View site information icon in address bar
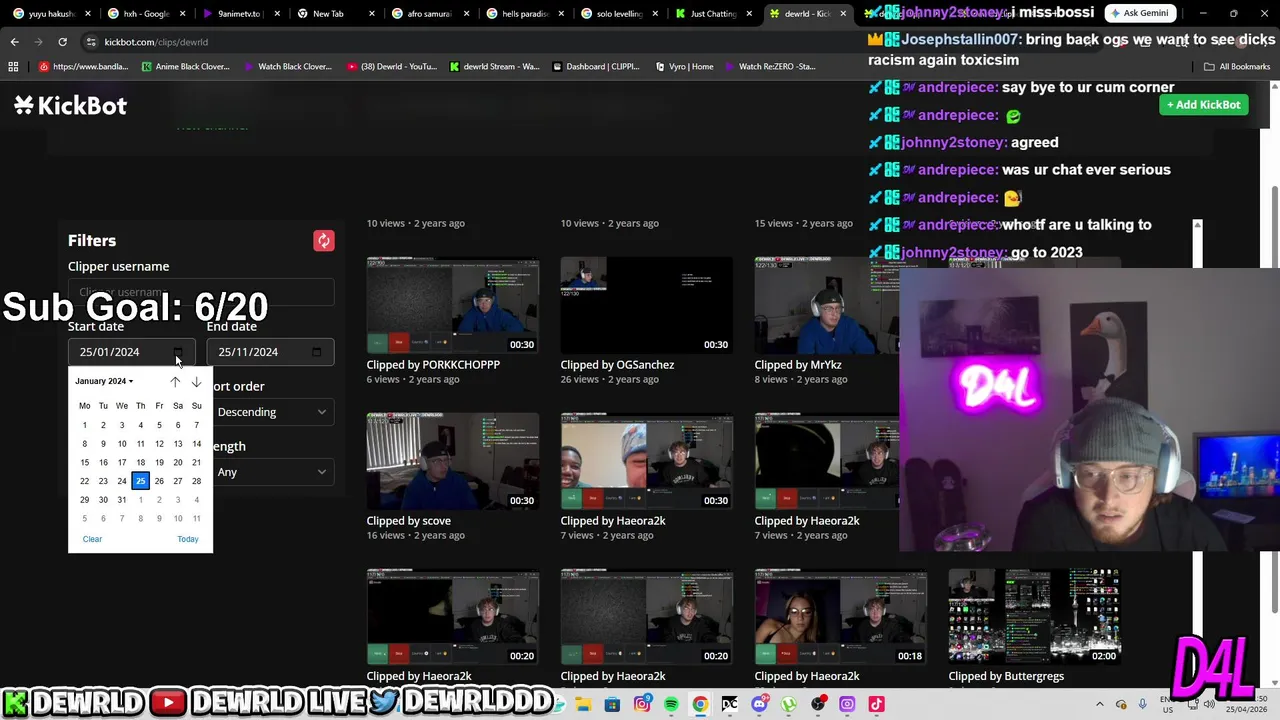The image size is (1280, 720). 91,42
